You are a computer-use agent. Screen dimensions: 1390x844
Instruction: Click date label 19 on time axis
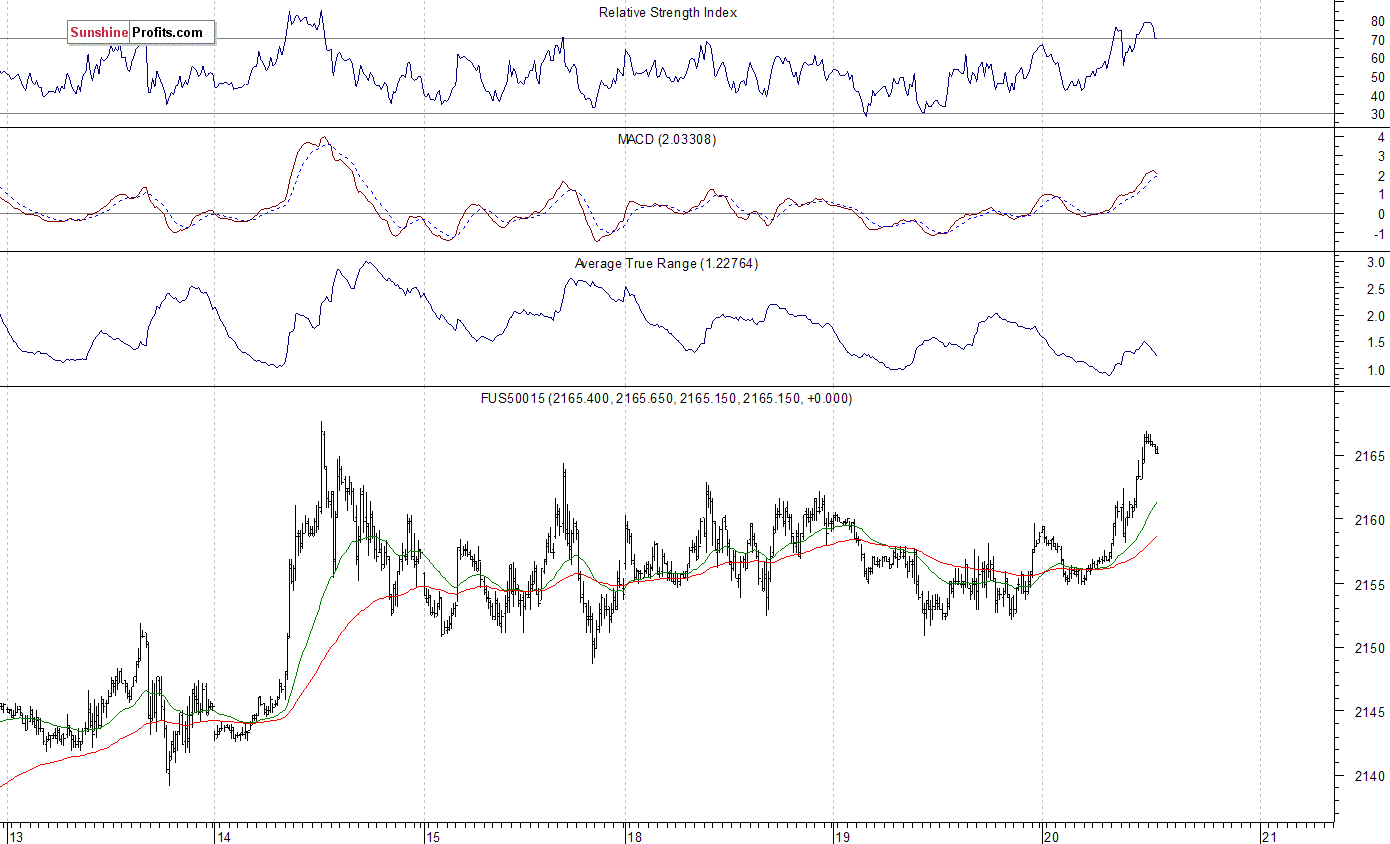pyautogui.click(x=842, y=836)
